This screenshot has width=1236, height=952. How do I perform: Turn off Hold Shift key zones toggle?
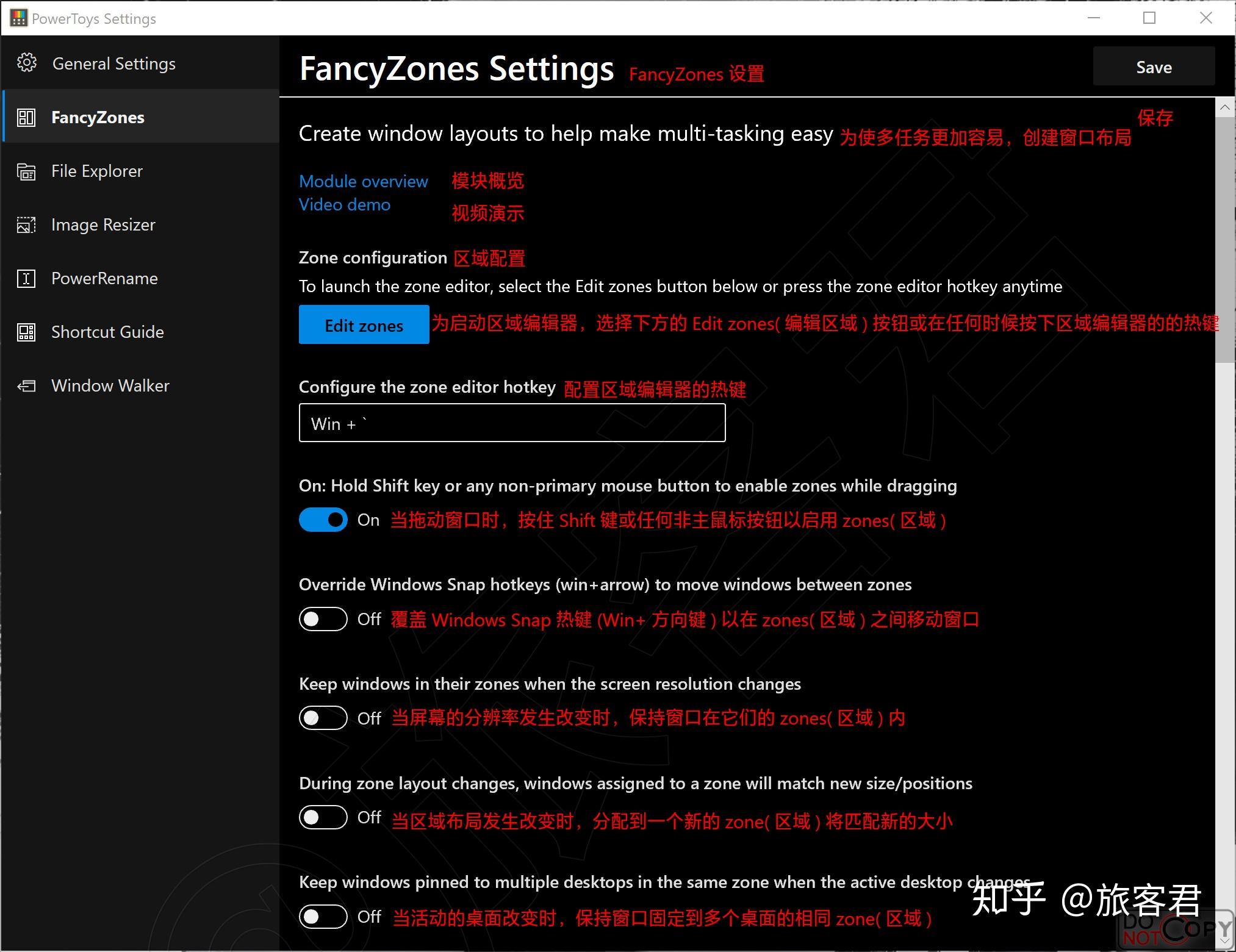[x=323, y=520]
